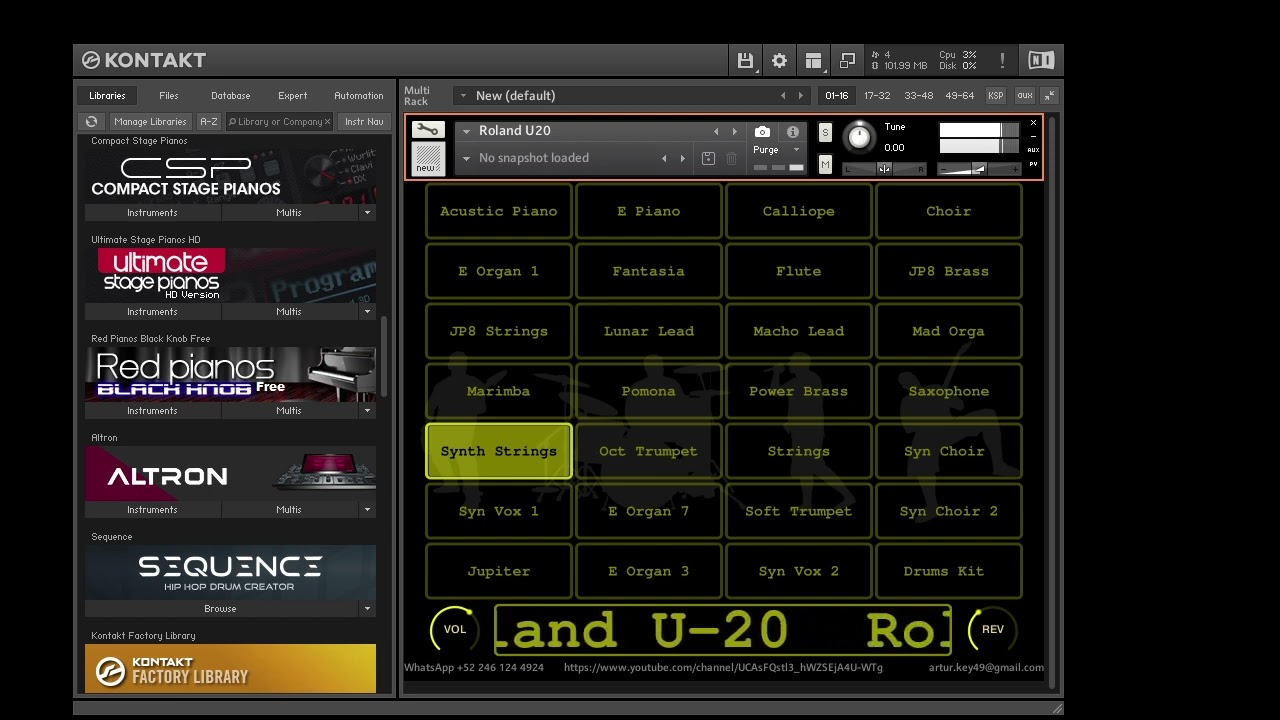Viewport: 1280px width, 720px height.
Task: Click the new instrument thumbnail icon
Action: point(428,159)
